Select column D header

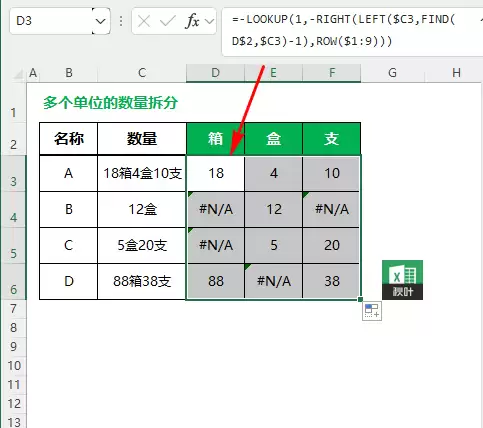point(215,73)
